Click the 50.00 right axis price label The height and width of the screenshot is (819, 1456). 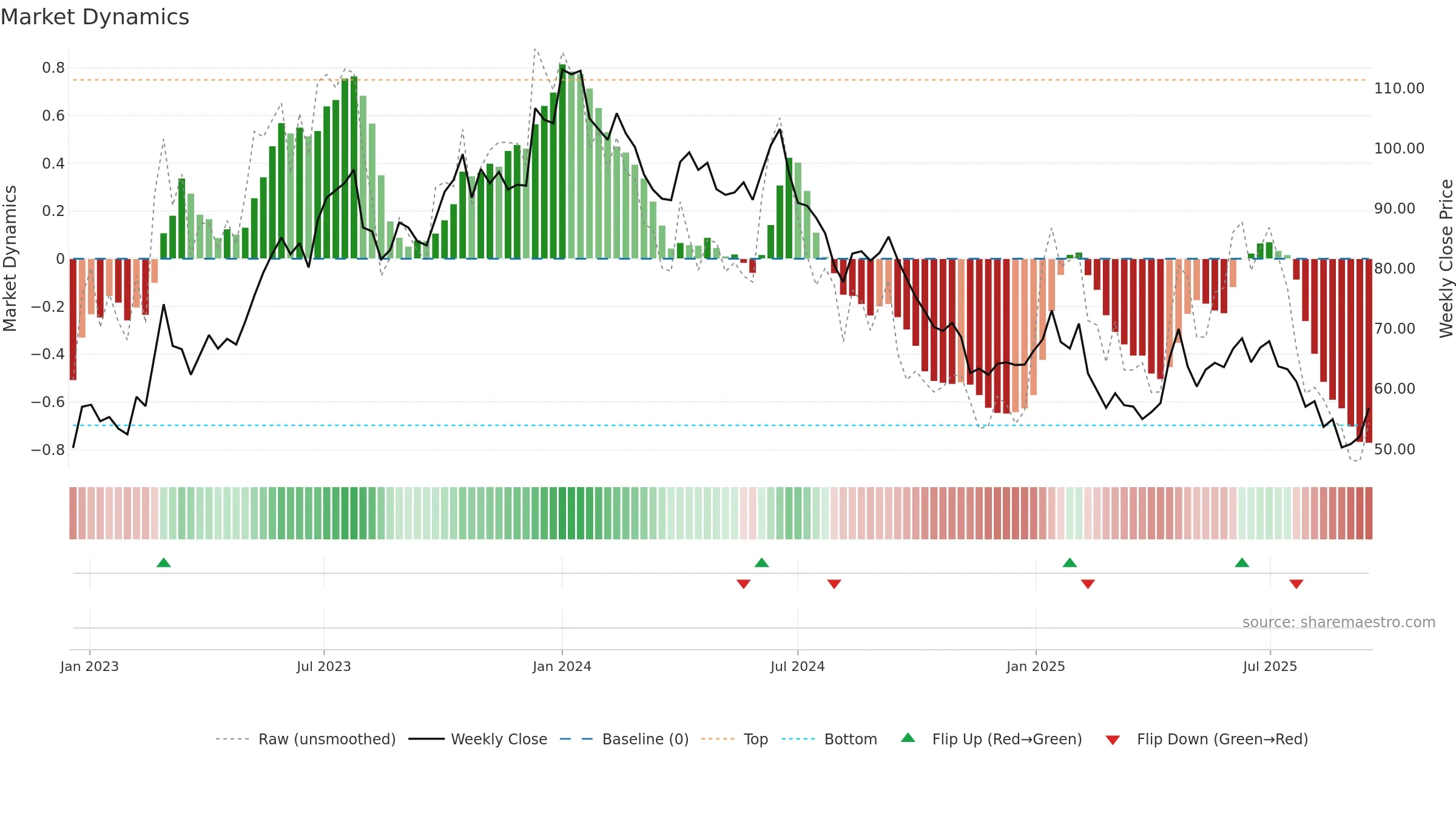pos(1394,450)
